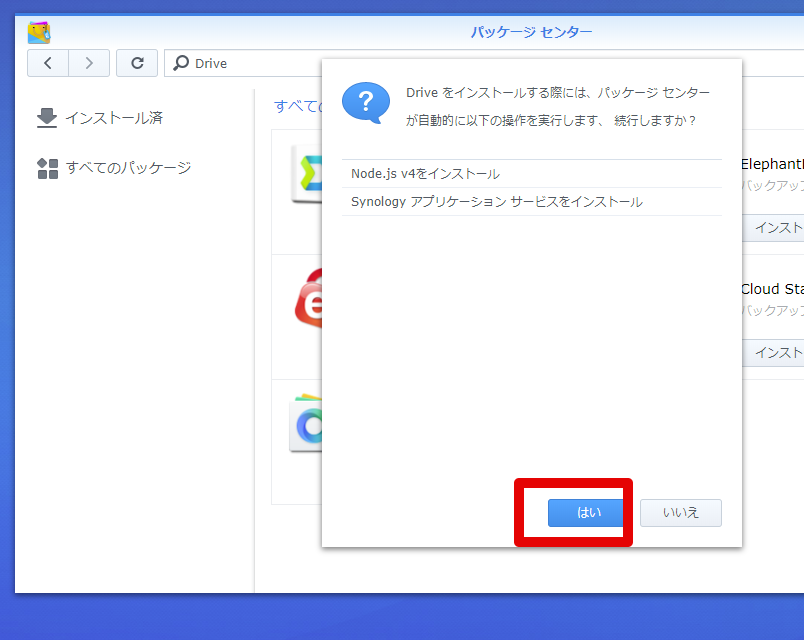Click the green arrow package thumbnail

coord(307,174)
